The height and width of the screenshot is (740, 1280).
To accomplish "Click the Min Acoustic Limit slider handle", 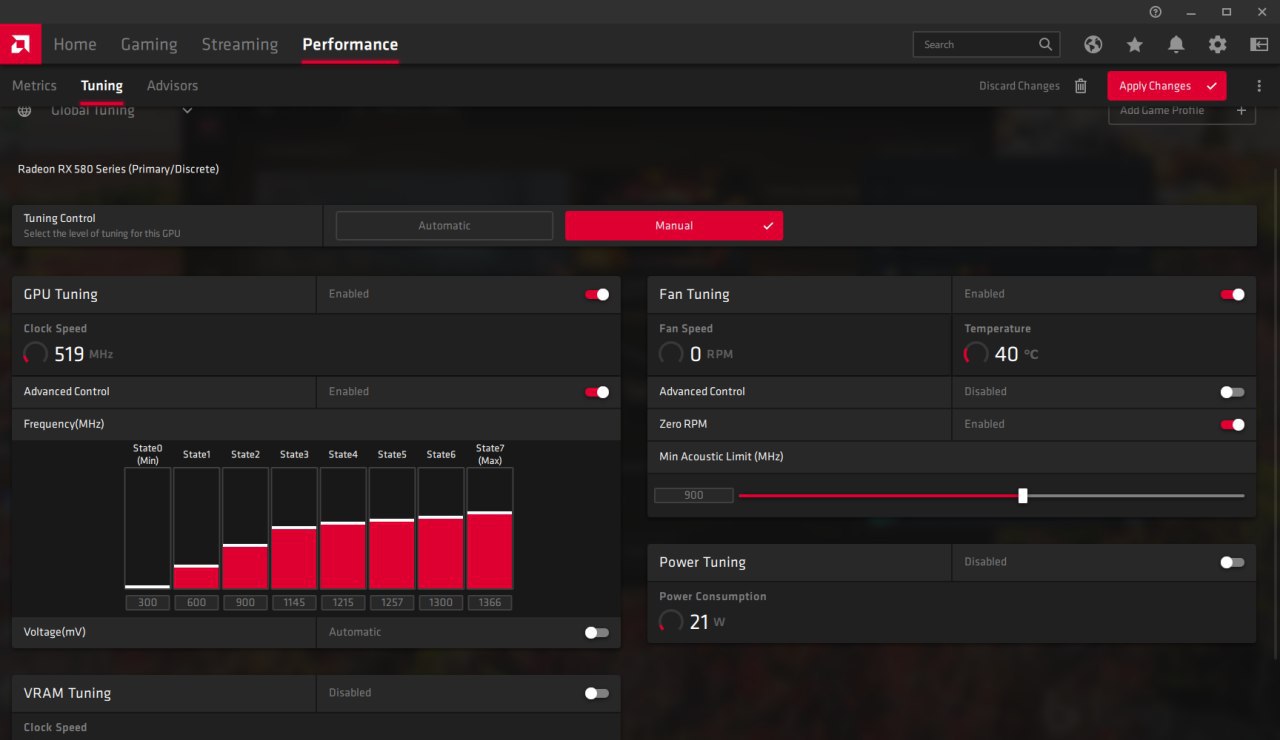I will (1022, 495).
